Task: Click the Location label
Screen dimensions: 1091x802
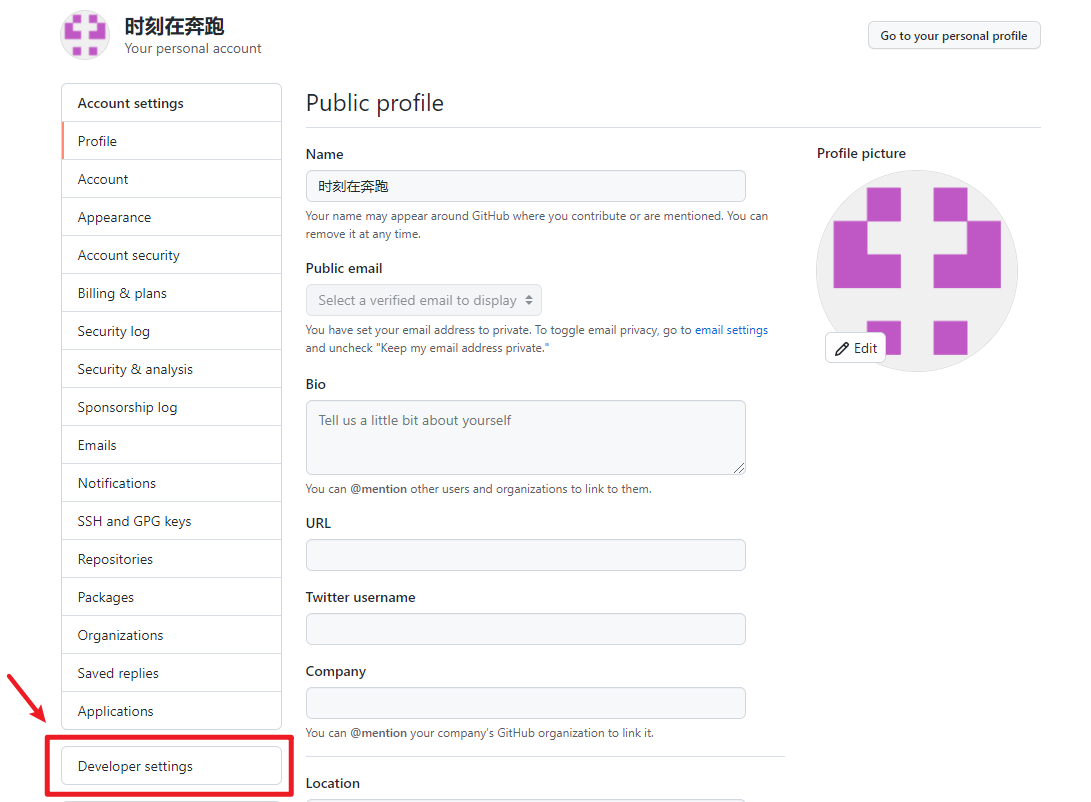Action: pos(333,783)
